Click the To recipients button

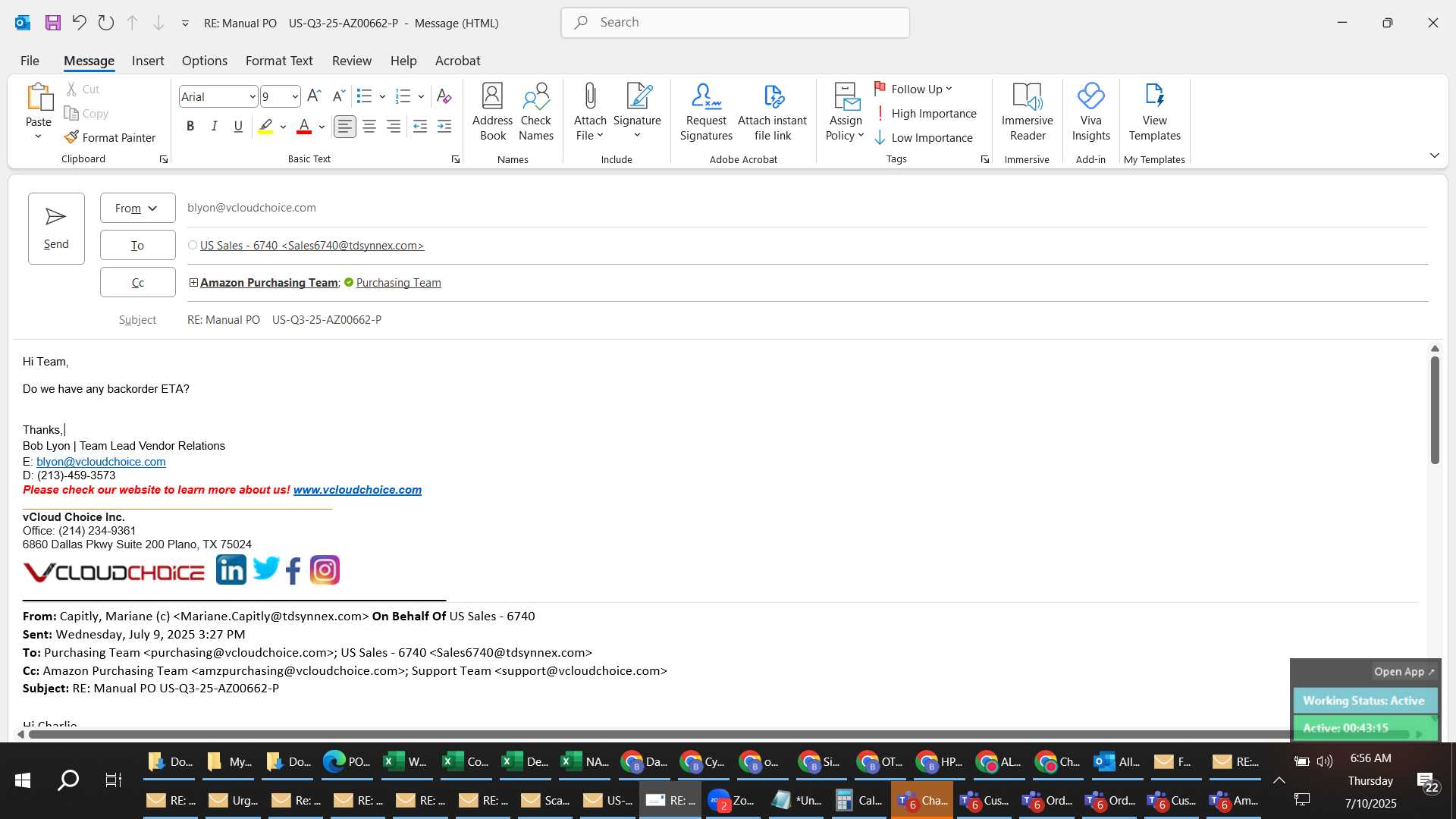[137, 245]
